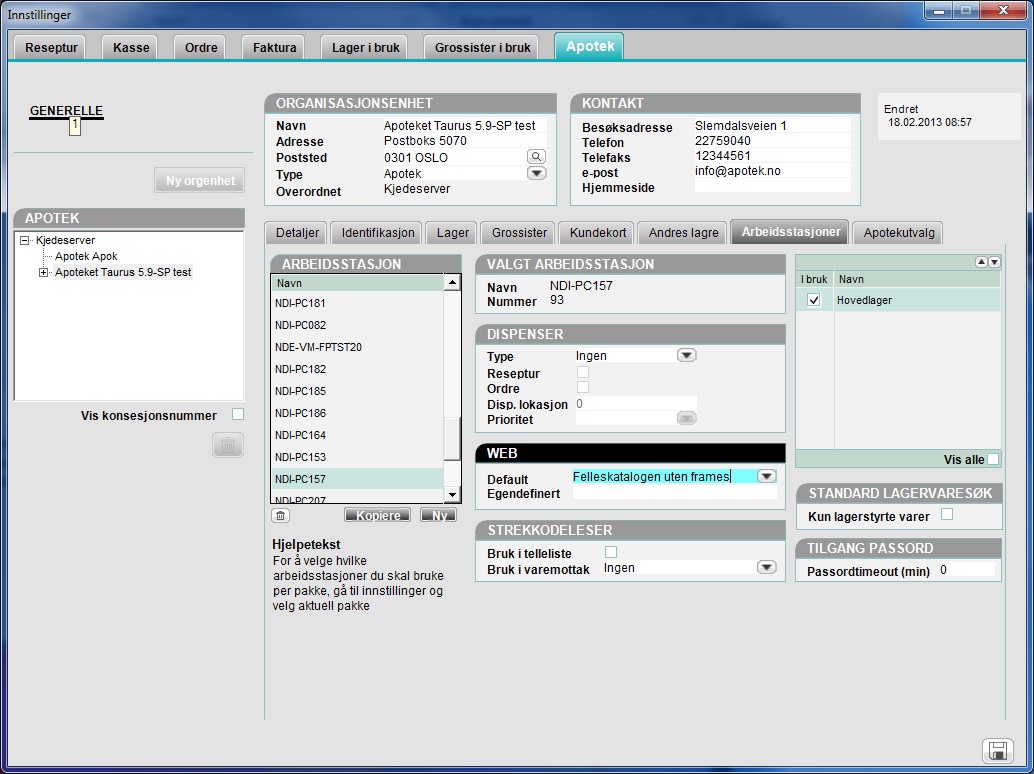Image resolution: width=1034 pixels, height=774 pixels.
Task: Open the organisation Type dropdown
Action: click(x=536, y=173)
